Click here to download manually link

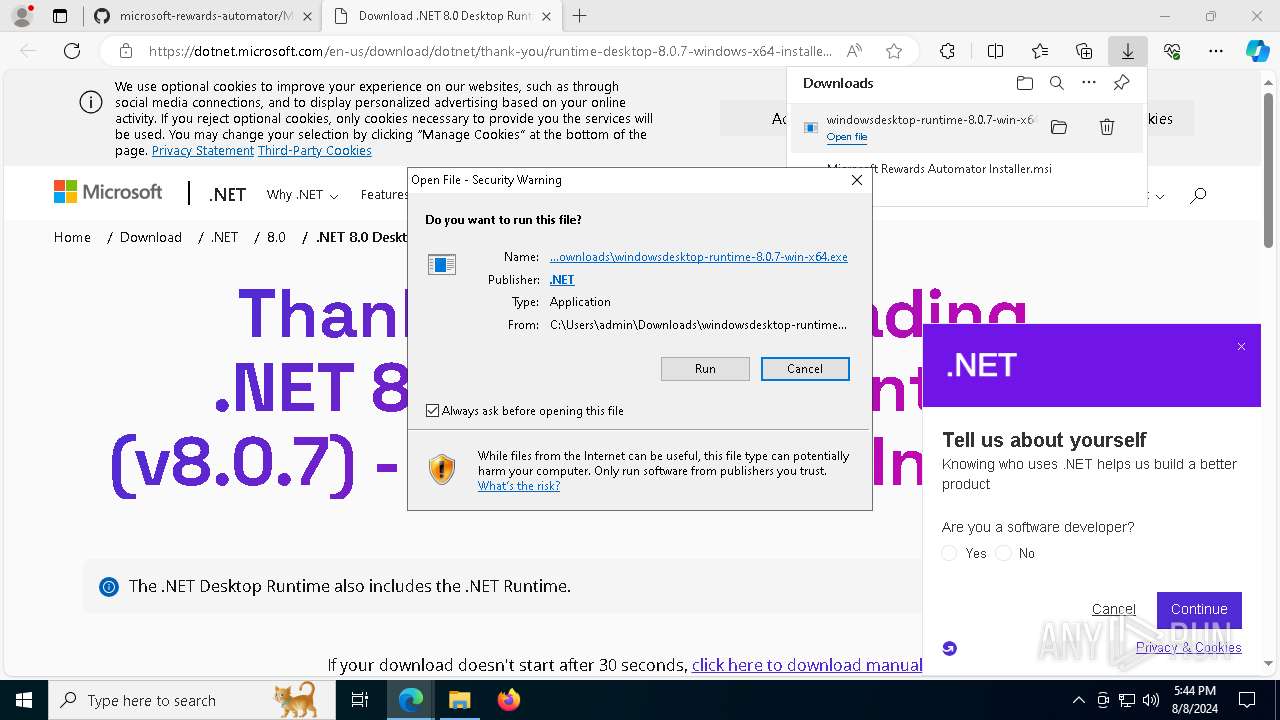807,665
